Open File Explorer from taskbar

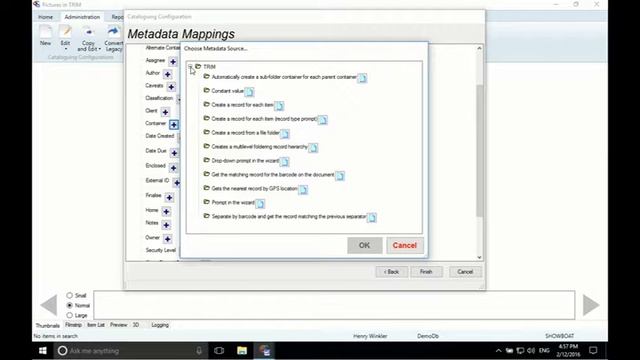[242, 351]
